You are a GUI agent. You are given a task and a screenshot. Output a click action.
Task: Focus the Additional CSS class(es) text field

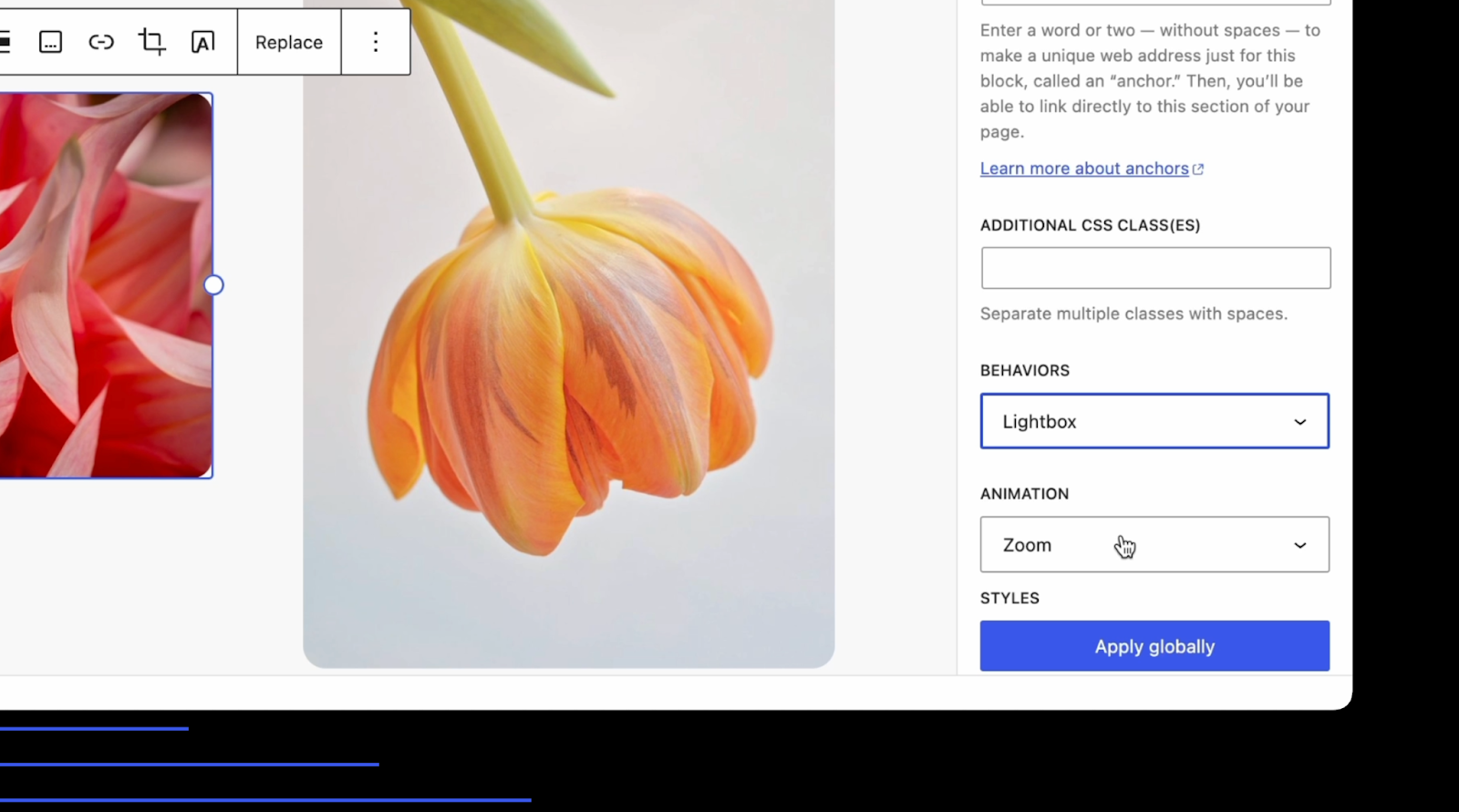(1155, 268)
